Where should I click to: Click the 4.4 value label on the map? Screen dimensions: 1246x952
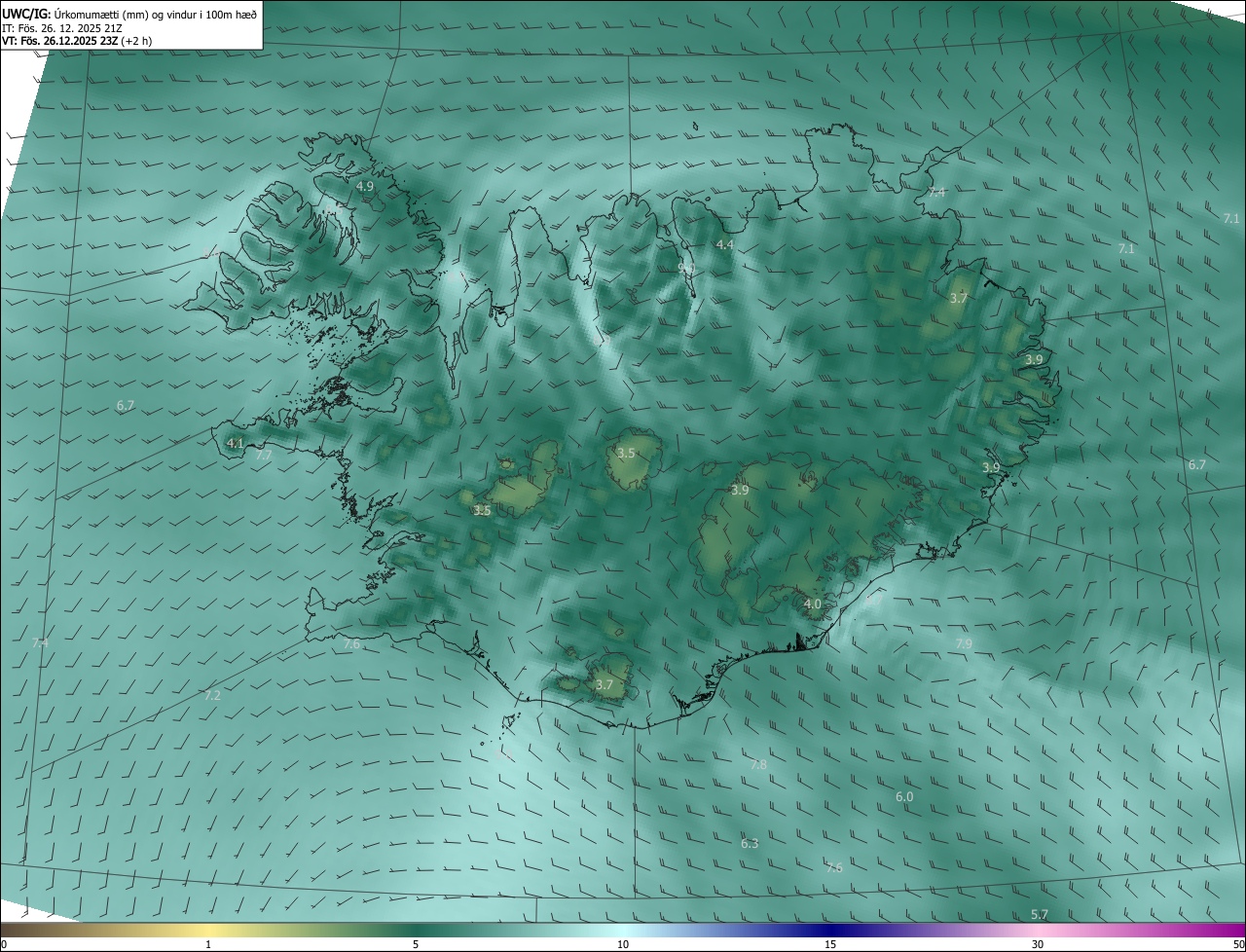724,245
